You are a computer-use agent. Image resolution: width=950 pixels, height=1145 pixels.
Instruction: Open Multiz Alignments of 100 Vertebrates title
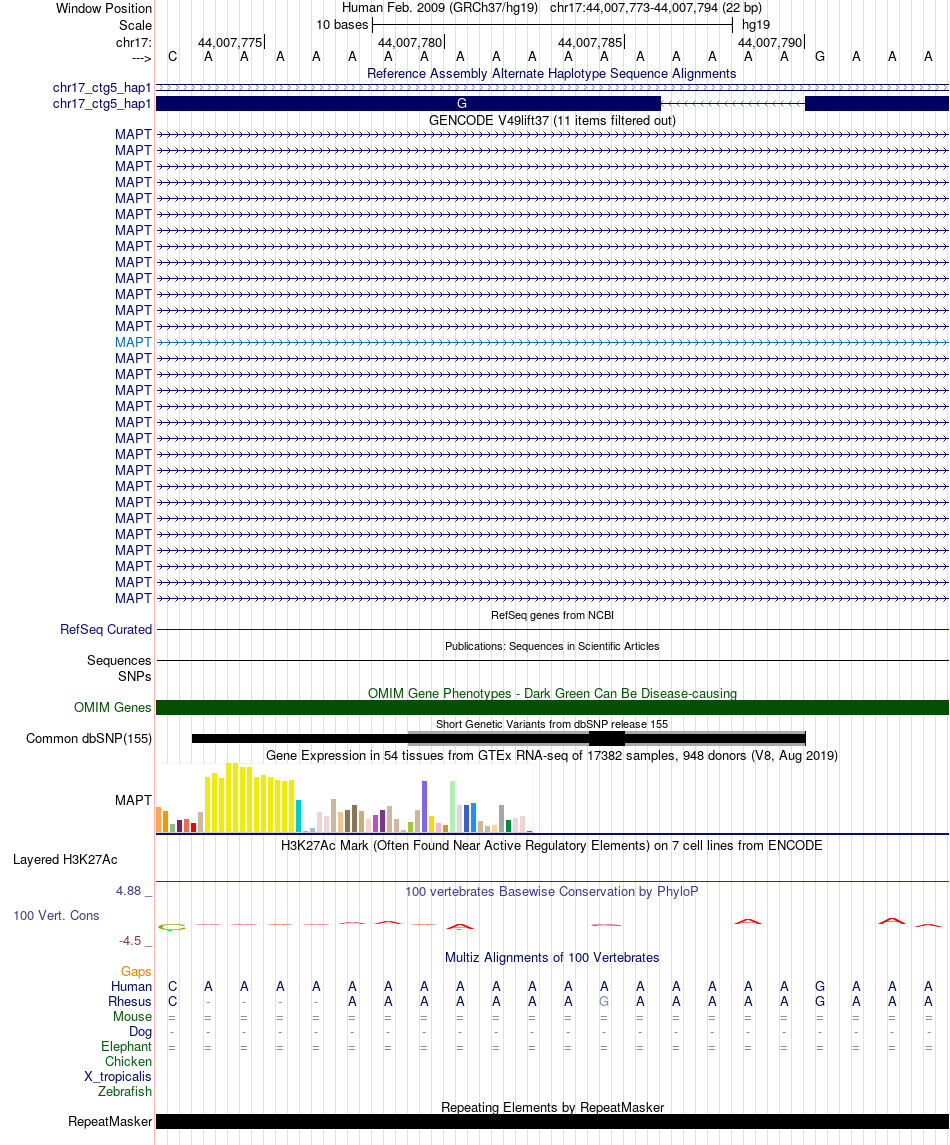(552, 958)
